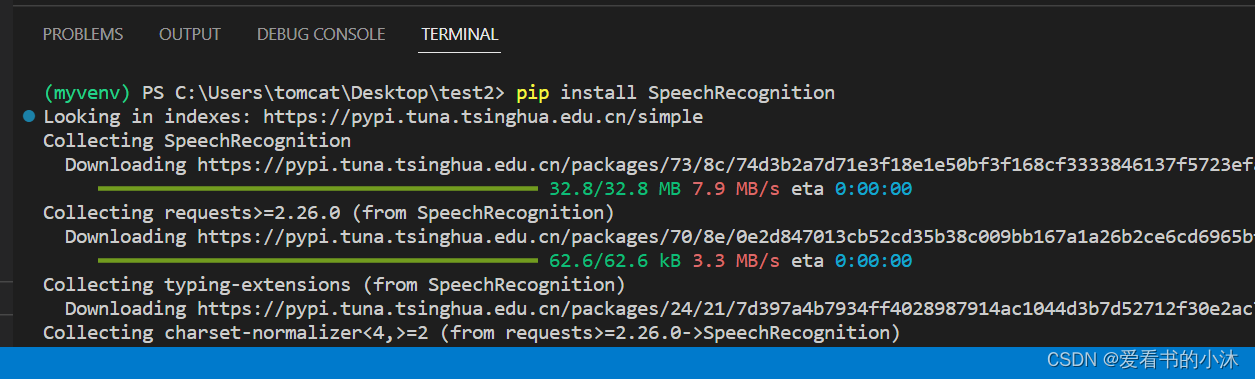Image resolution: width=1255 pixels, height=379 pixels.
Task: Activate the TERMINAL tab
Action: (460, 34)
